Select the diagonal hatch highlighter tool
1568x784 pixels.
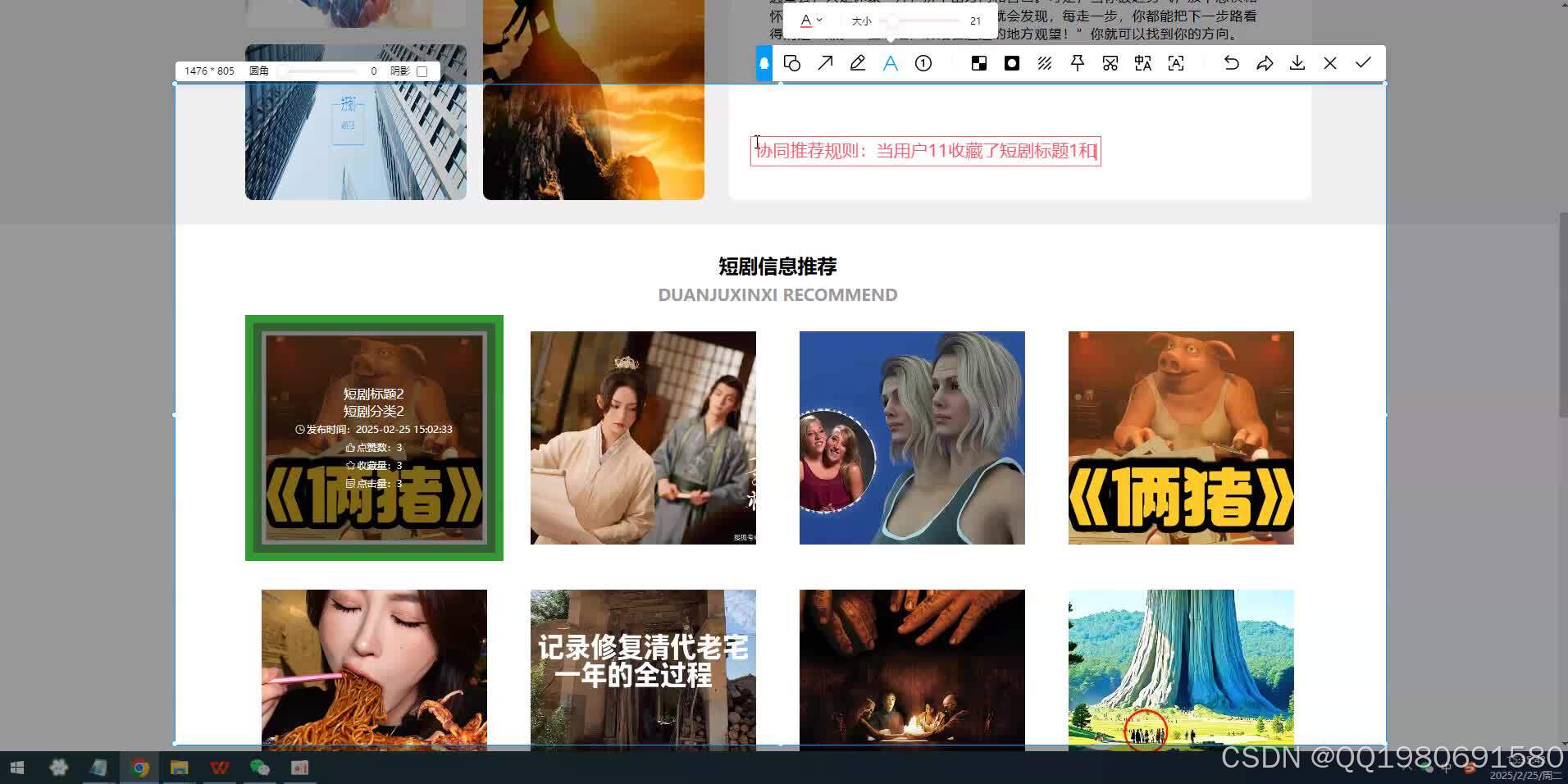[1045, 63]
